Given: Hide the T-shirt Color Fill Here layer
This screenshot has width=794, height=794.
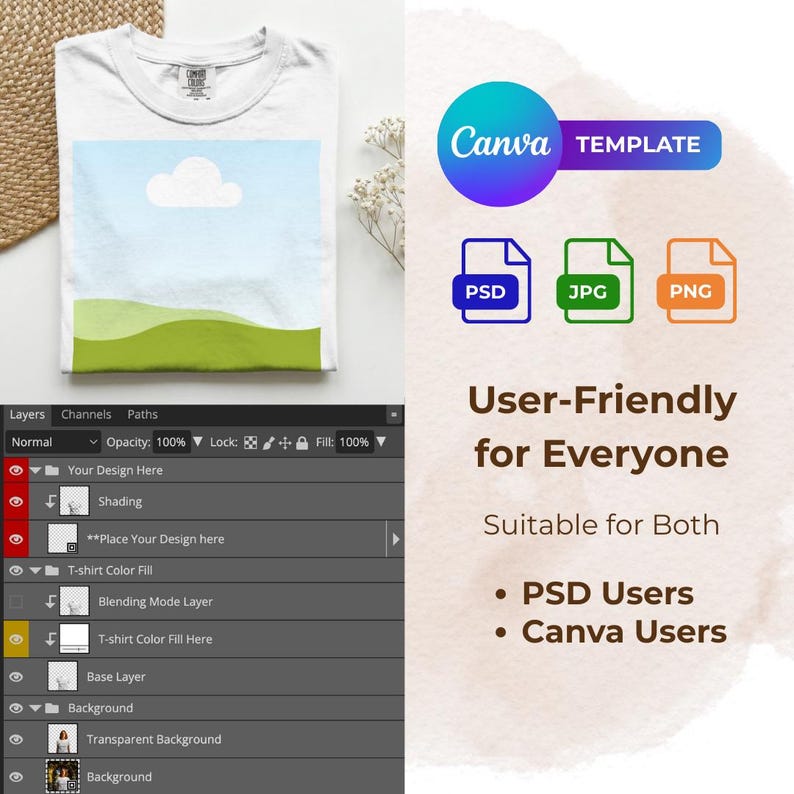Looking at the screenshot, I should coord(16,639).
